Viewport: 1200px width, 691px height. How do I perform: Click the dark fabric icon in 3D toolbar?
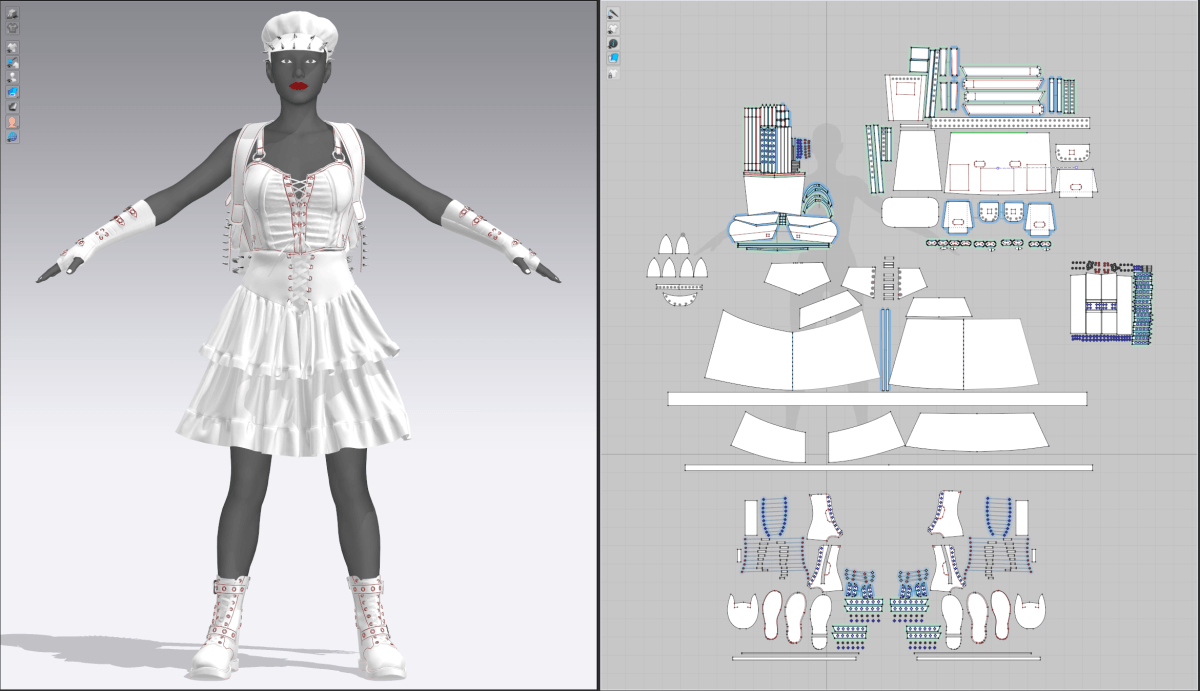click(13, 106)
